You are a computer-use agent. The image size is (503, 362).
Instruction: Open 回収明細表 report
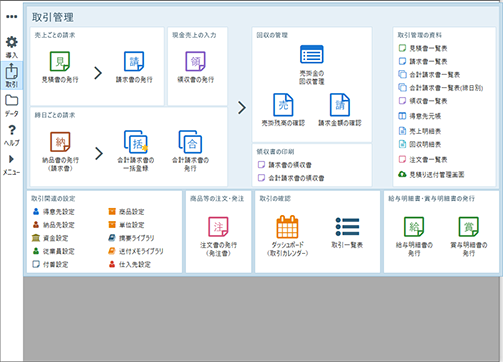click(420, 144)
